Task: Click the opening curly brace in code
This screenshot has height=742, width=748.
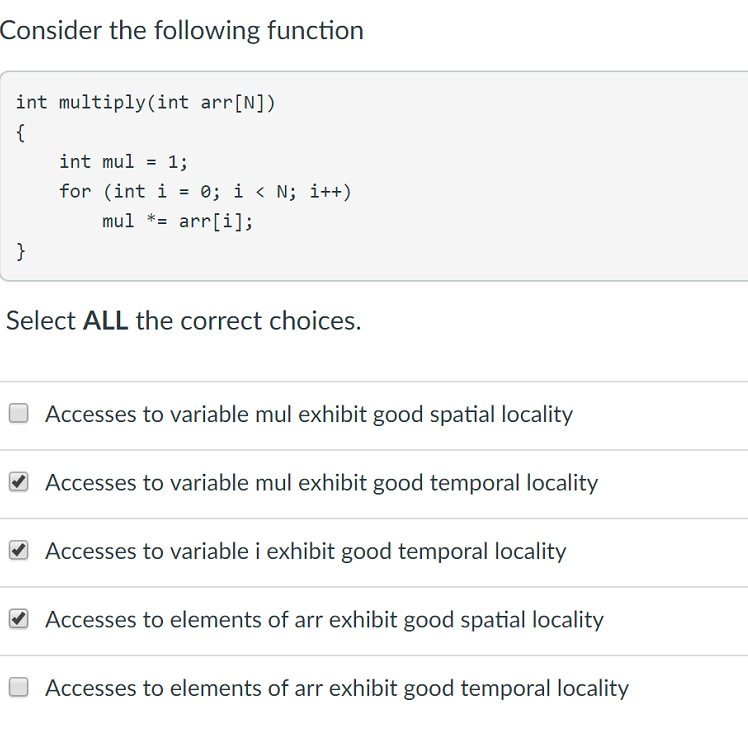Action: coord(21,133)
